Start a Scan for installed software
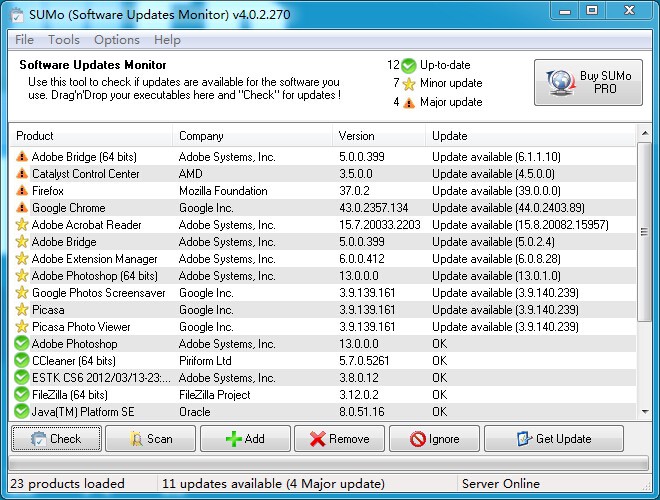The width and height of the screenshot is (660, 500). [x=151, y=439]
